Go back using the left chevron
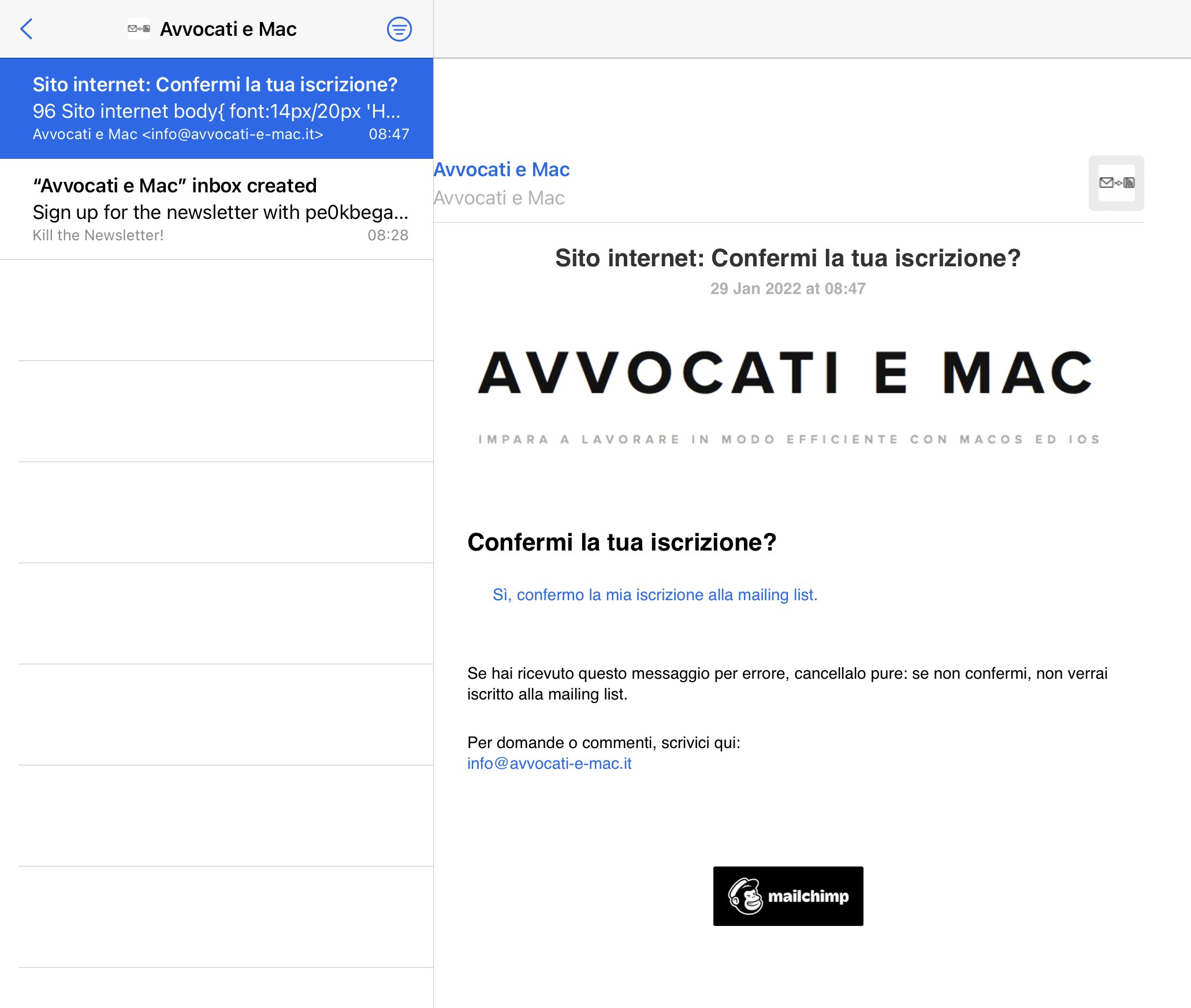Screen dimensions: 1191x1008 (x=27, y=29)
